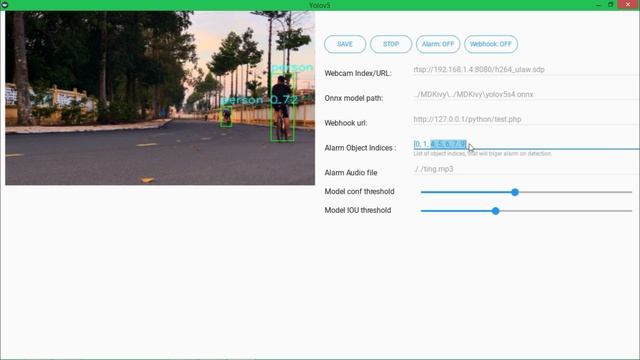Click the 'person 0.72' detection label in video
This screenshot has height=360, width=640.
click(260, 100)
